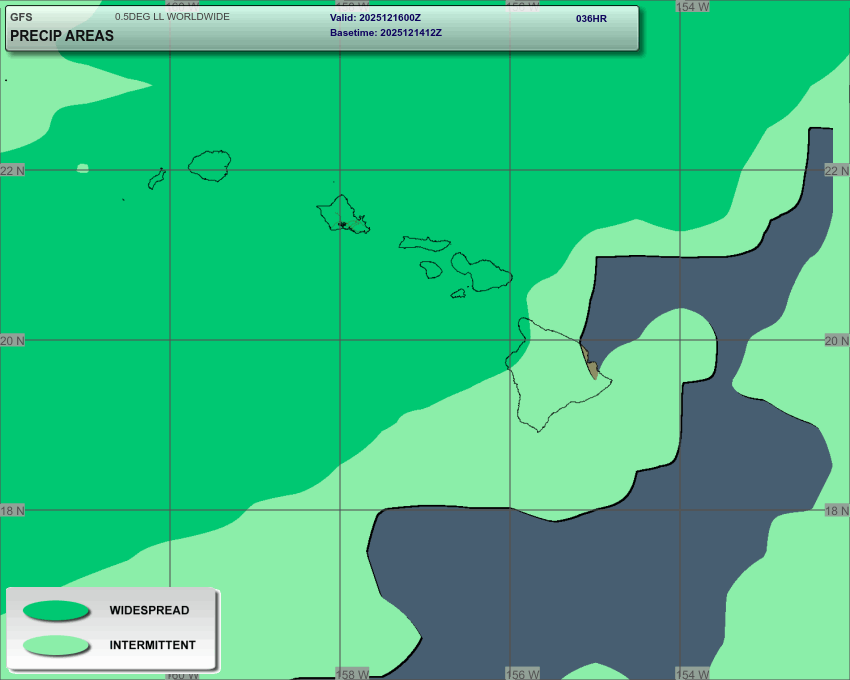Click the 0.5DEG LL WORLDWIDE text

pos(172,17)
